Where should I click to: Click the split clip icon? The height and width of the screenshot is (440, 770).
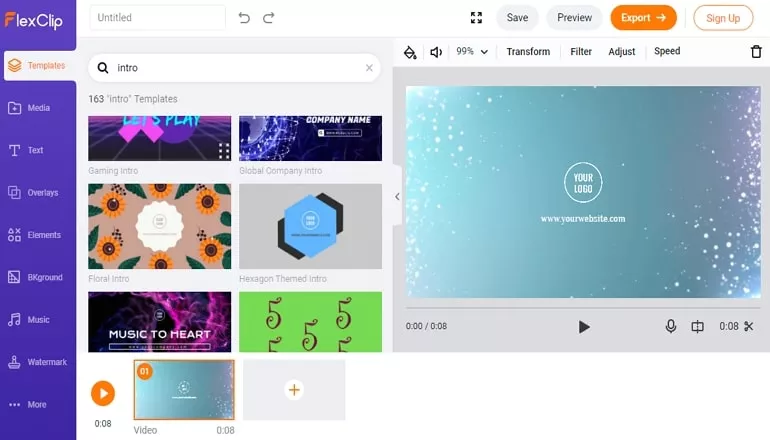tap(697, 326)
